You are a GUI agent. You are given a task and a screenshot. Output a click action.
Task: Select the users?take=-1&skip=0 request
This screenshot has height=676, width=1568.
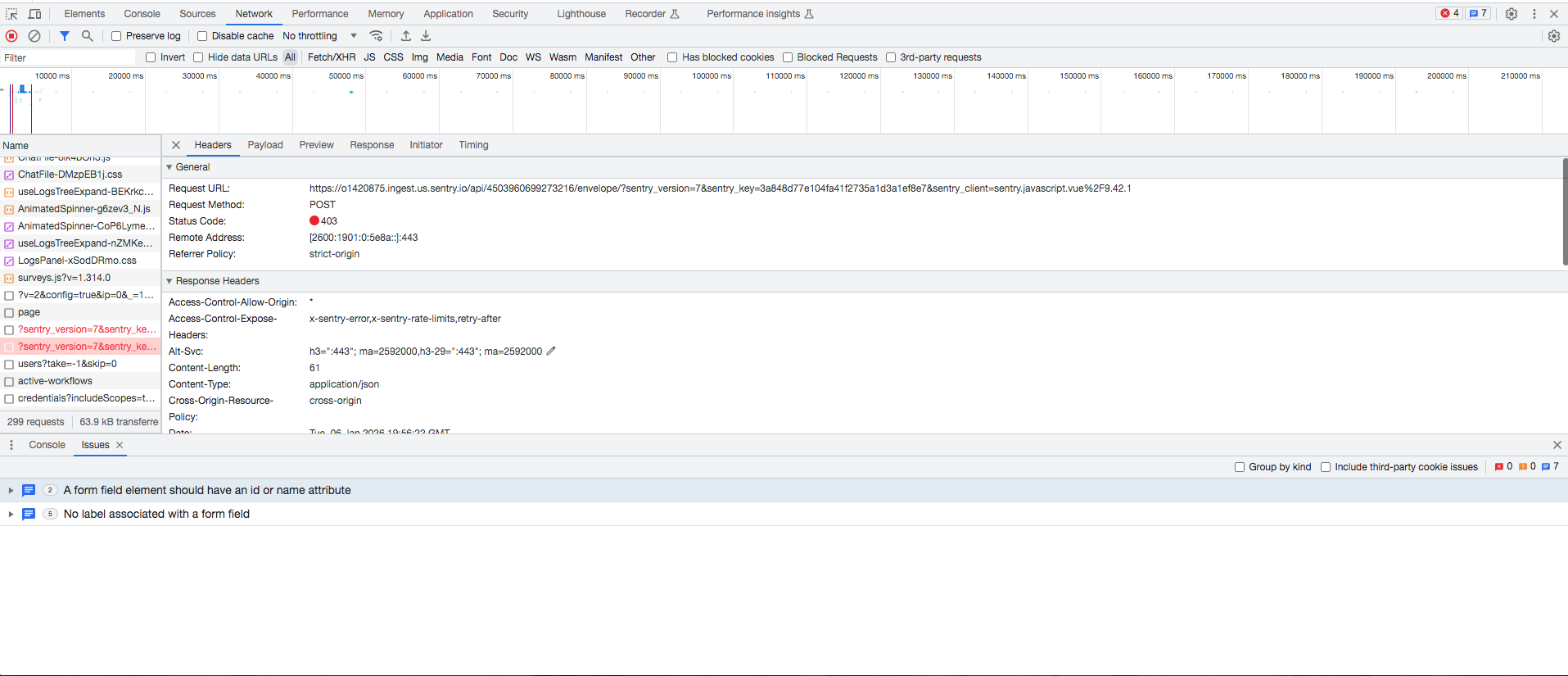[80, 364]
